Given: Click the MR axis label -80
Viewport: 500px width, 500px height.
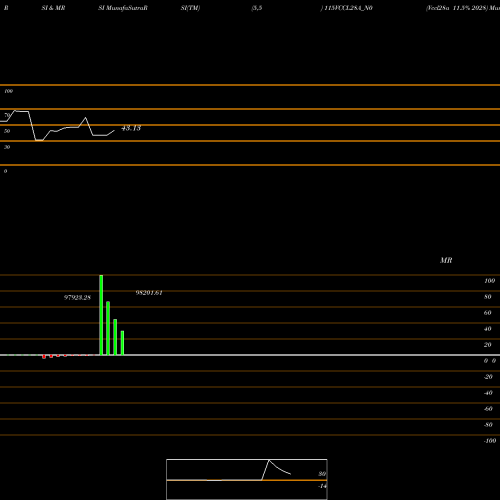Looking at the screenshot, I should (488, 425).
